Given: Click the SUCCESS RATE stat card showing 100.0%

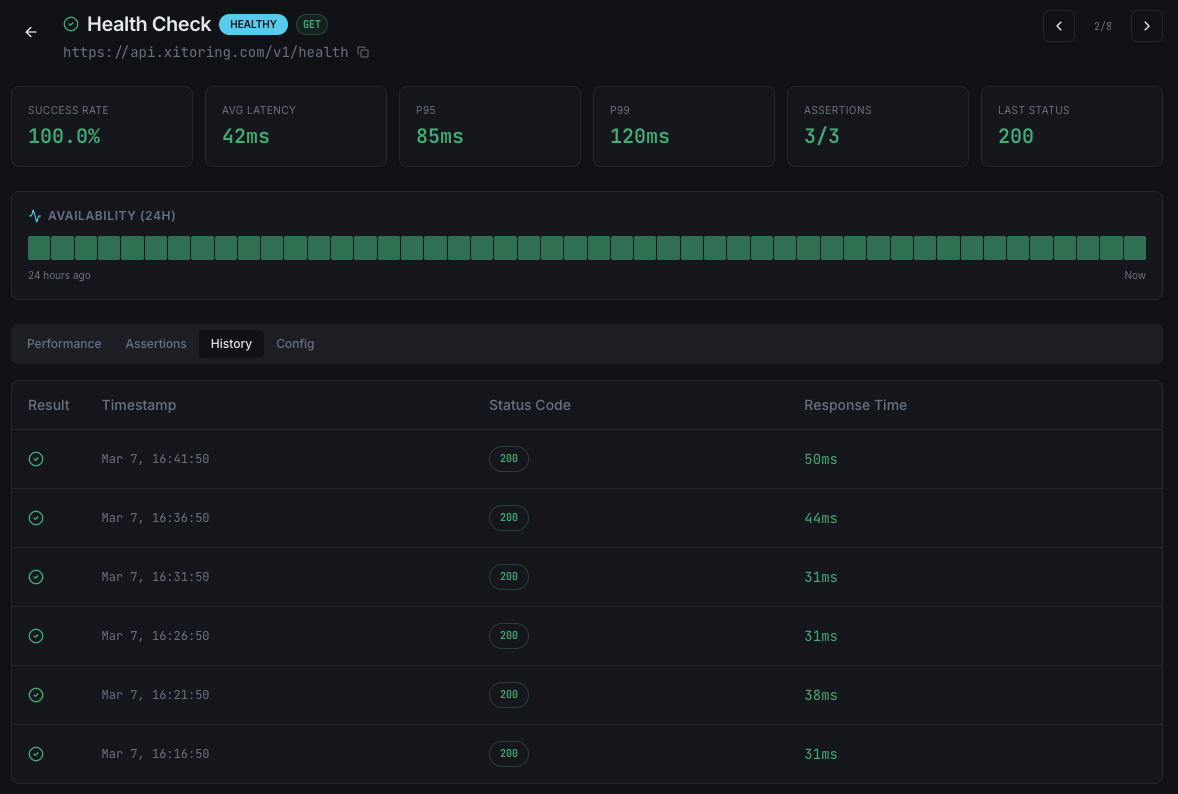Looking at the screenshot, I should point(101,126).
